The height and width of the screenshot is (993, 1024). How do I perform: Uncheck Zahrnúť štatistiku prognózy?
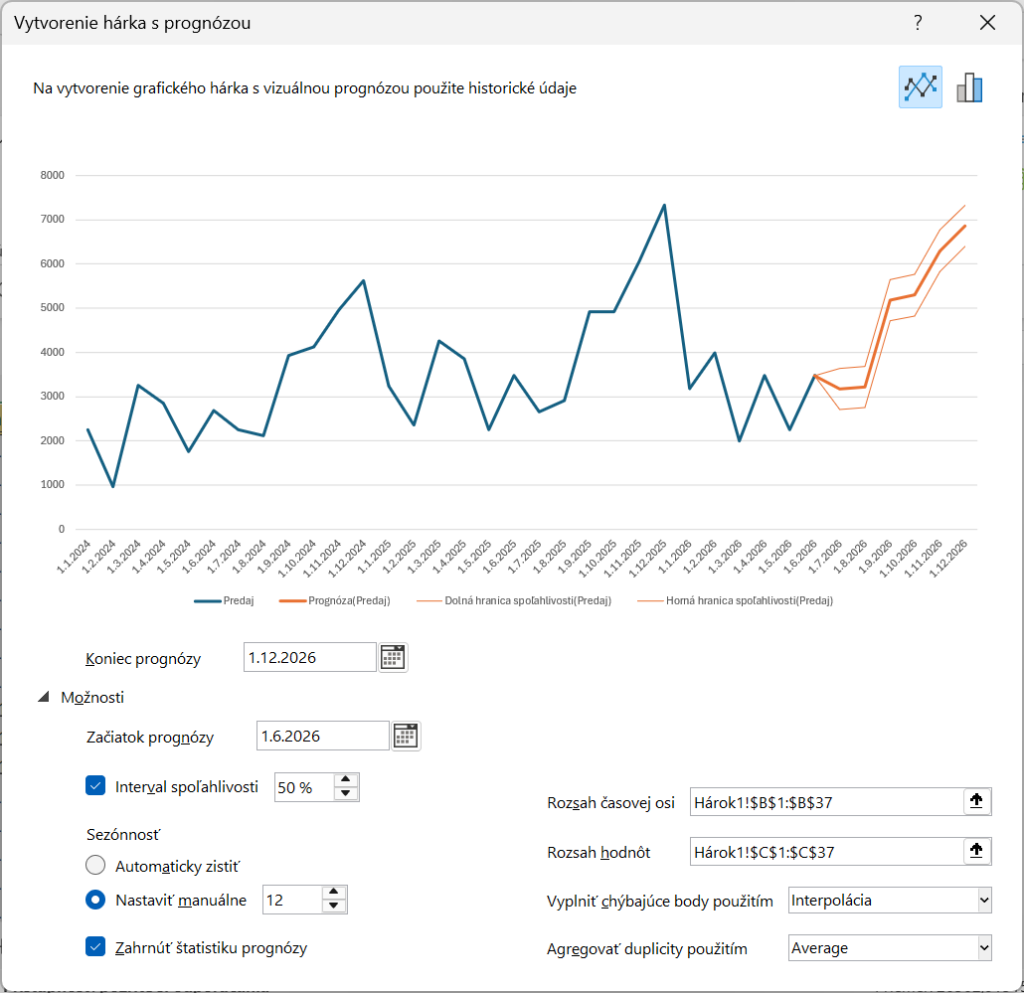pyautogui.click(x=96, y=947)
